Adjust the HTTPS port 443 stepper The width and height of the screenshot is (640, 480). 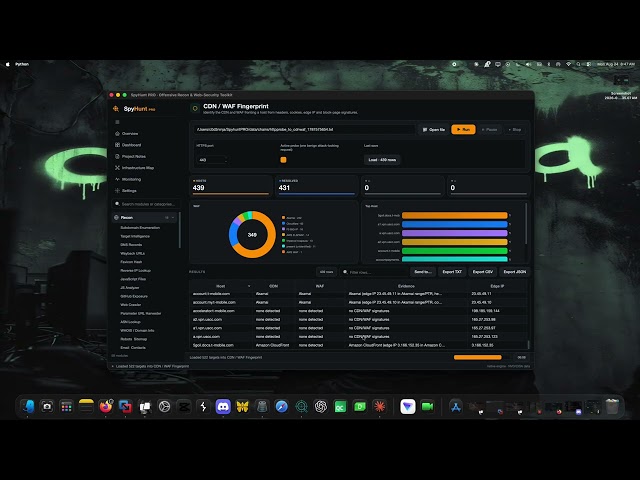click(x=226, y=160)
